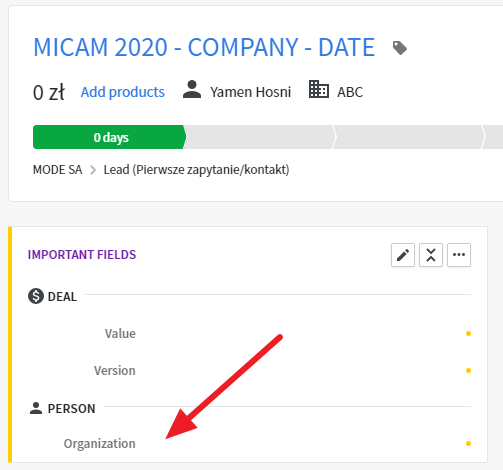This screenshot has width=503, height=470.
Task: Open the Add products link
Action: click(123, 92)
